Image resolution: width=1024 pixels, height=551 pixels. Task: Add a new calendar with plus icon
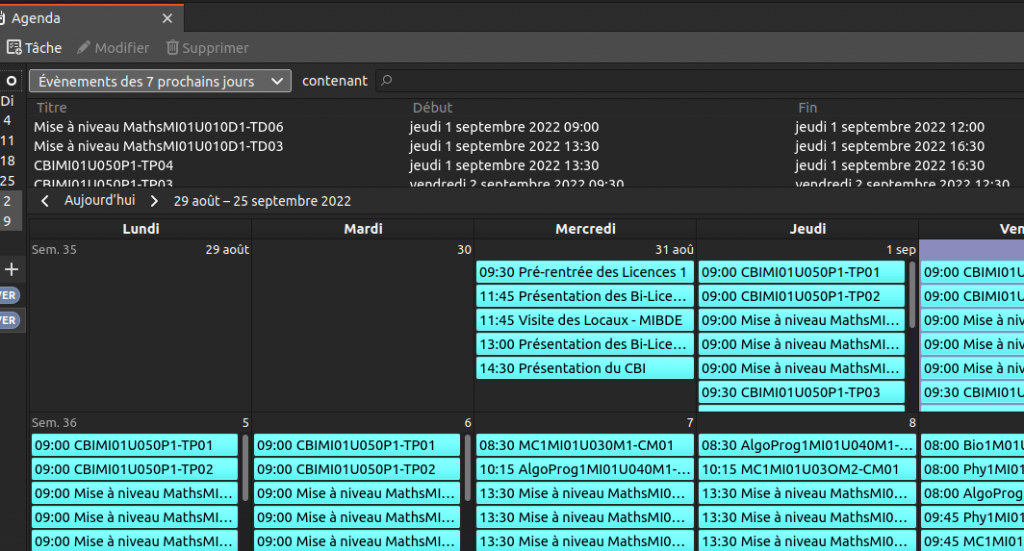(x=12, y=269)
